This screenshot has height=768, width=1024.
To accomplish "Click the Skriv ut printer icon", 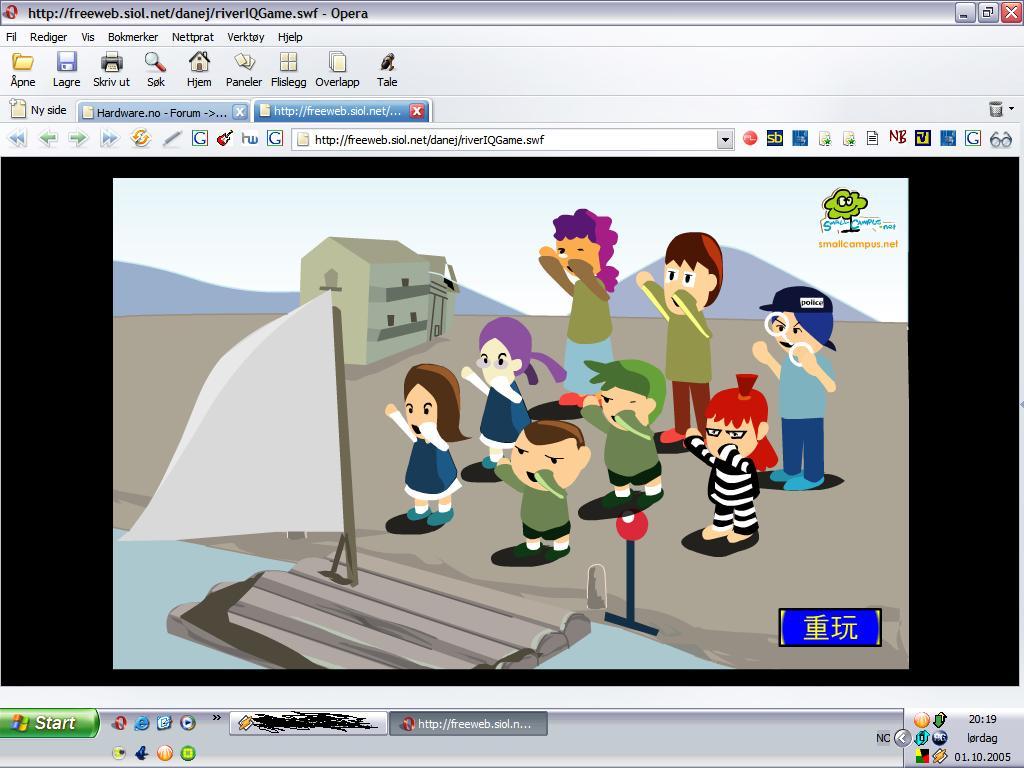I will (112, 63).
